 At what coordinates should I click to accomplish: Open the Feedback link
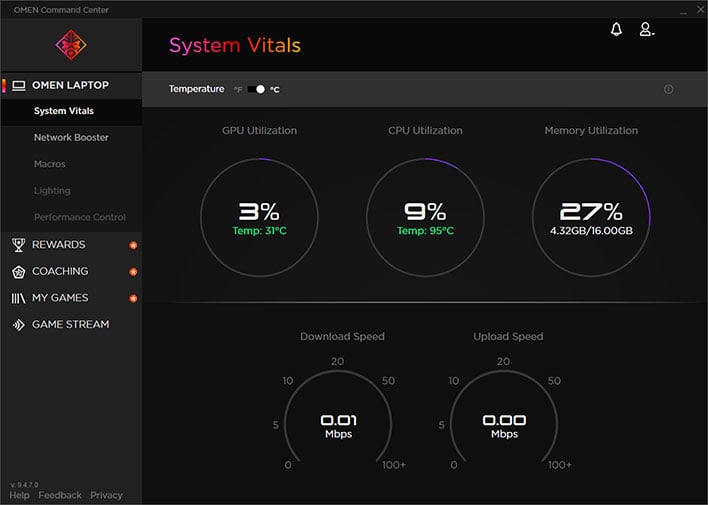60,495
